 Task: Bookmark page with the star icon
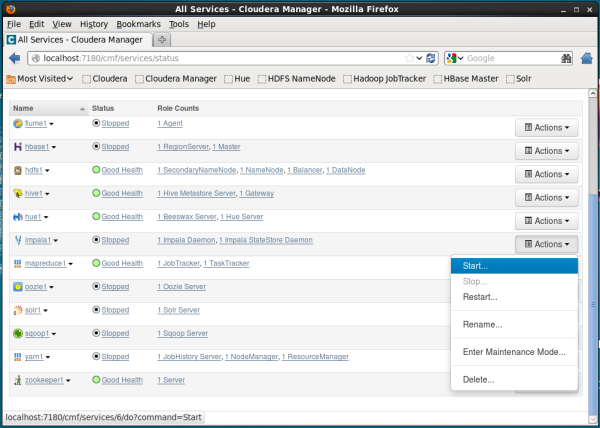[409, 58]
